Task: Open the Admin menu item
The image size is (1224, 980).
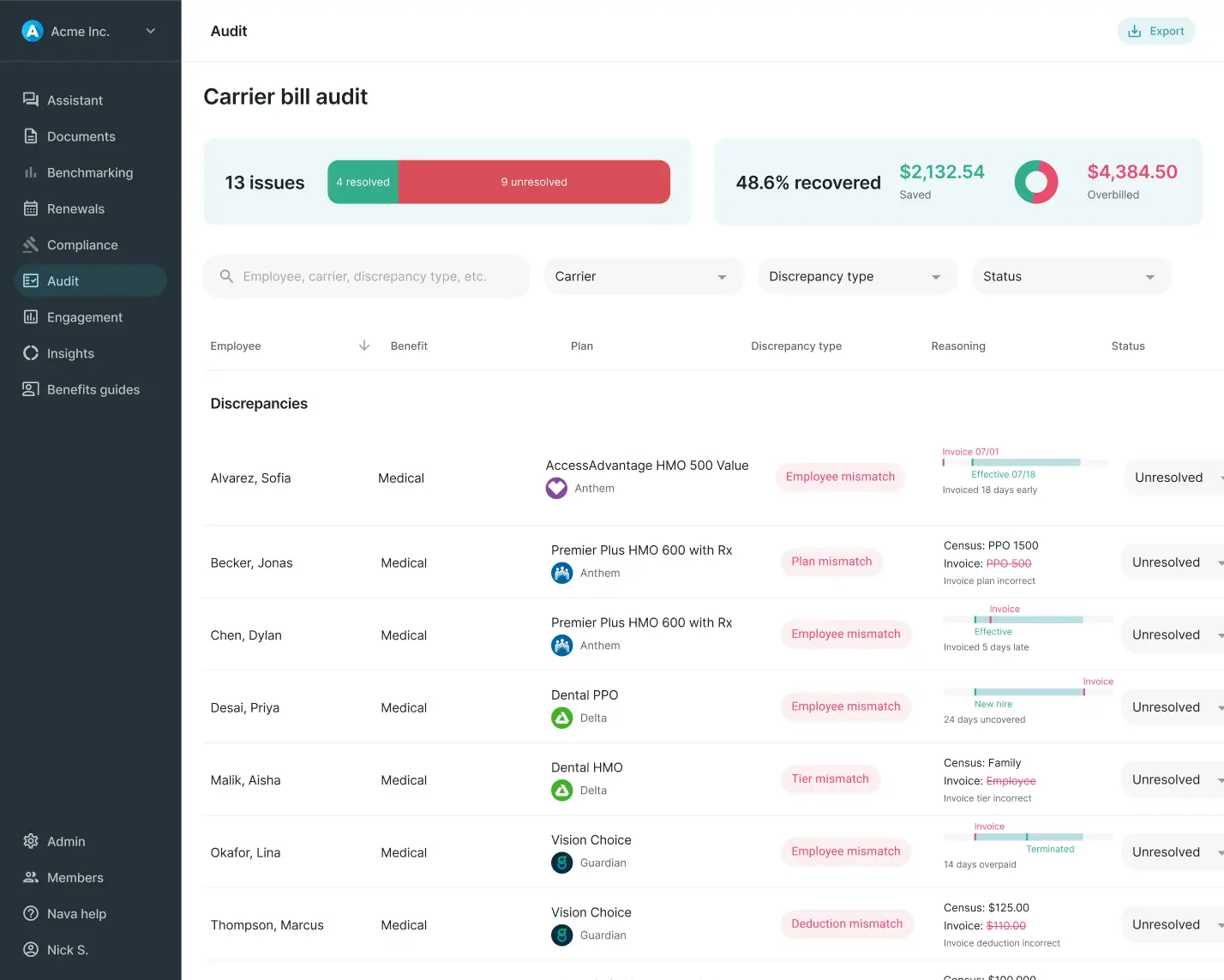Action: (66, 841)
